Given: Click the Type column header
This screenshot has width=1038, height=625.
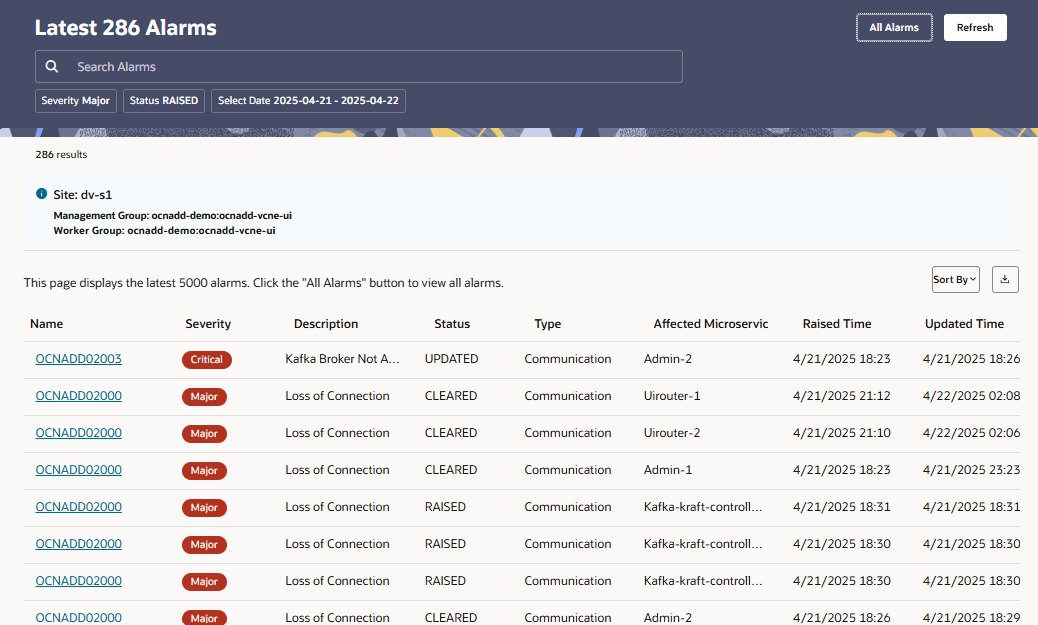Looking at the screenshot, I should point(547,324).
